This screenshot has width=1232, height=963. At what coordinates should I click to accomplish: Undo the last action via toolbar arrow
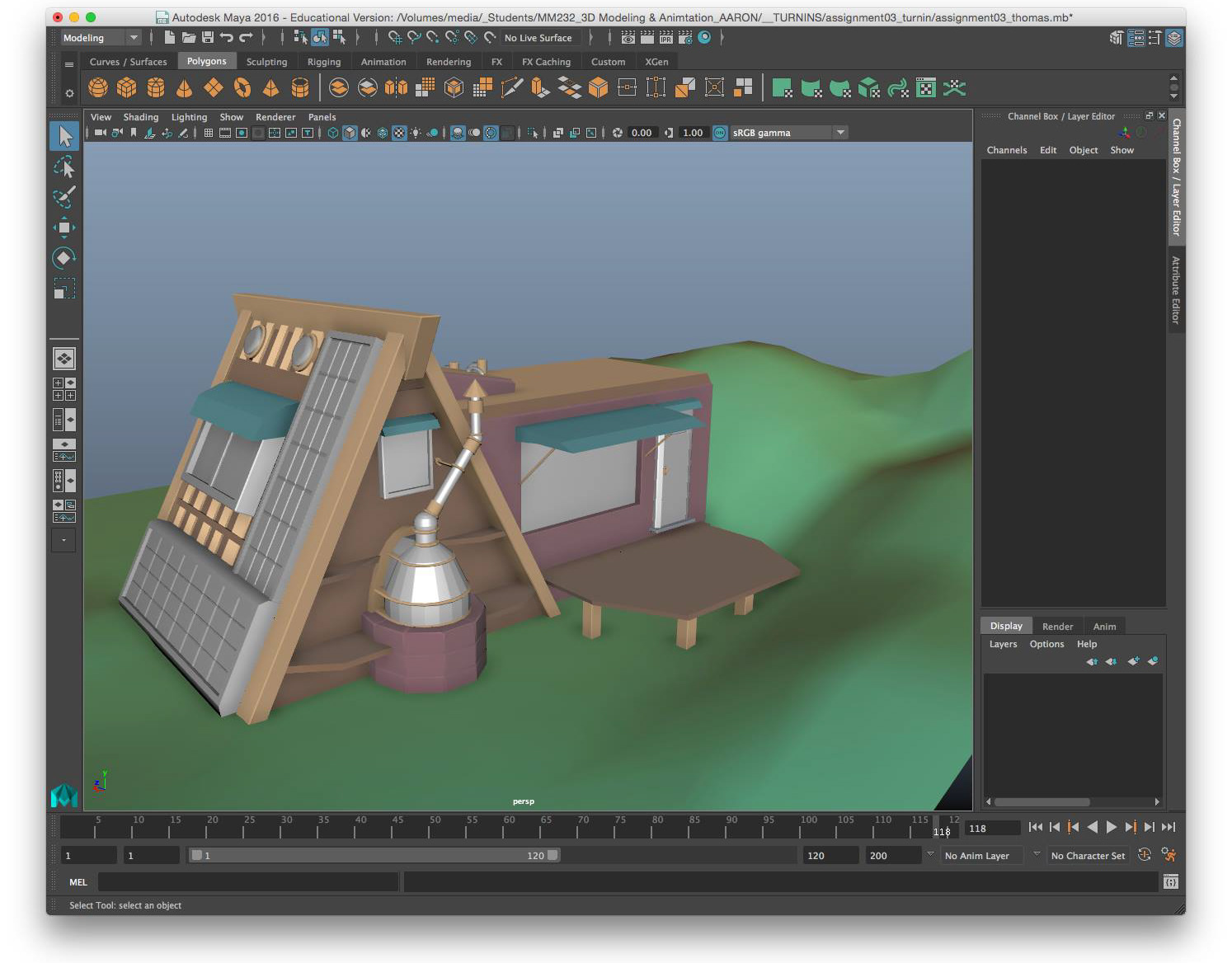227,37
